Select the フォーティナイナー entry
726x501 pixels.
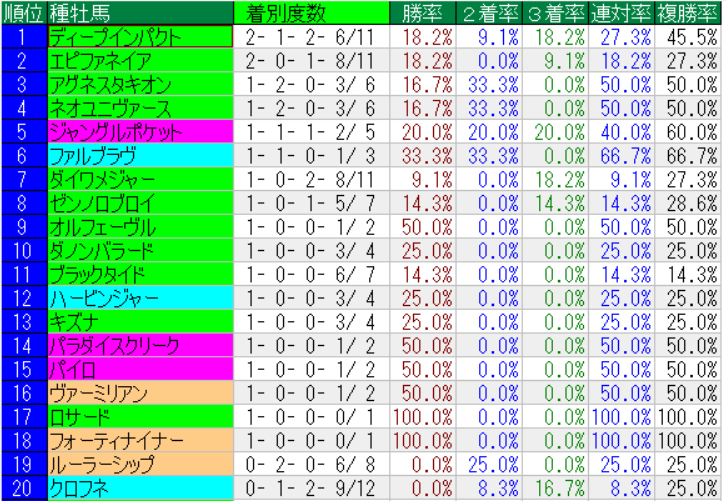coord(140,440)
